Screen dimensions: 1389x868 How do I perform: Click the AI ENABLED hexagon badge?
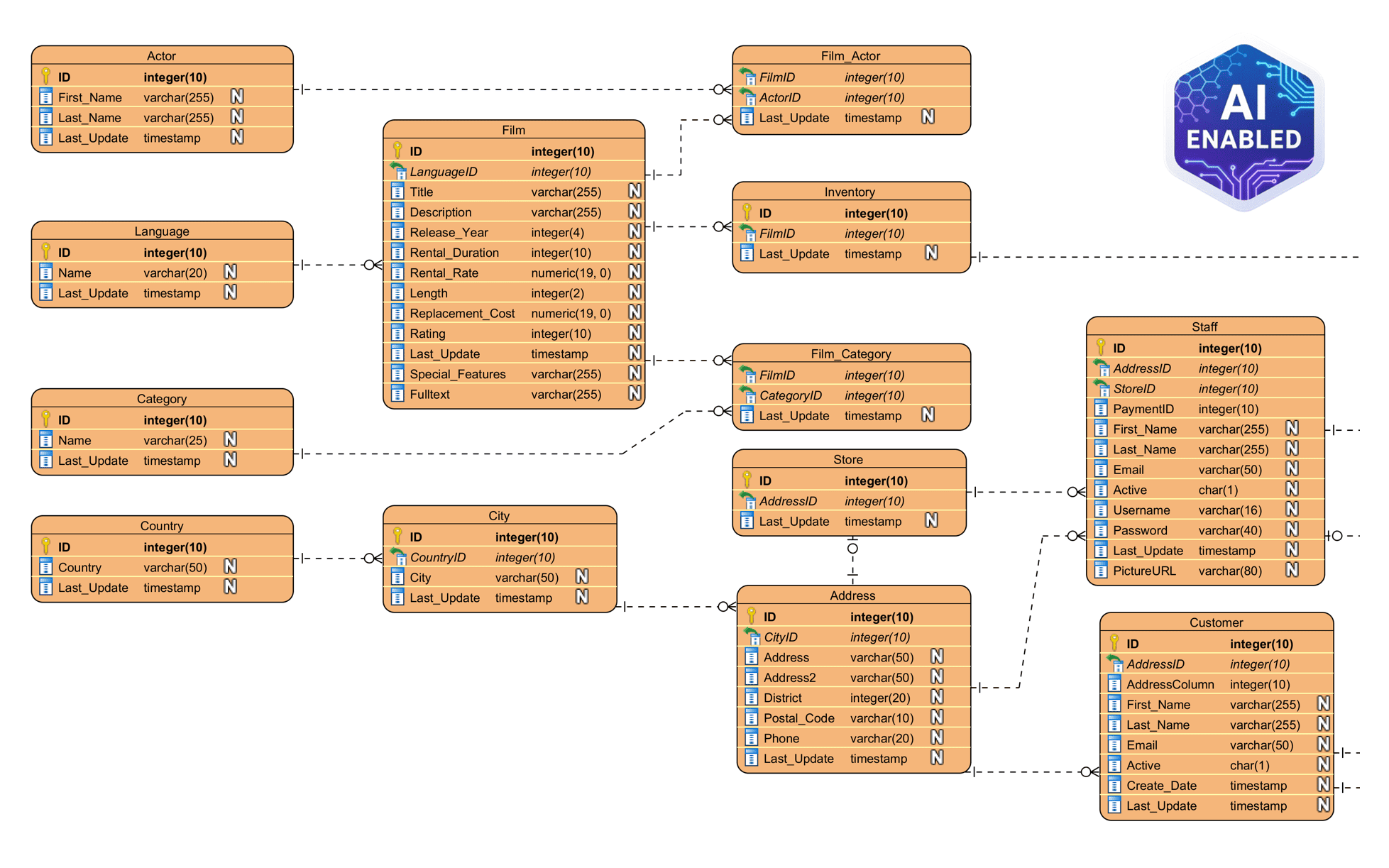(x=1243, y=126)
